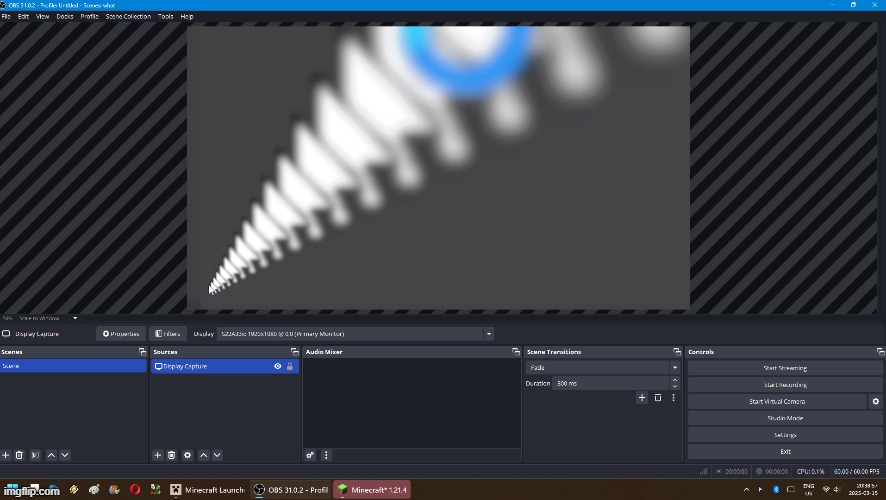Remove the selected scene using Scenes trash icon
The height and width of the screenshot is (500, 886).
tap(19, 455)
